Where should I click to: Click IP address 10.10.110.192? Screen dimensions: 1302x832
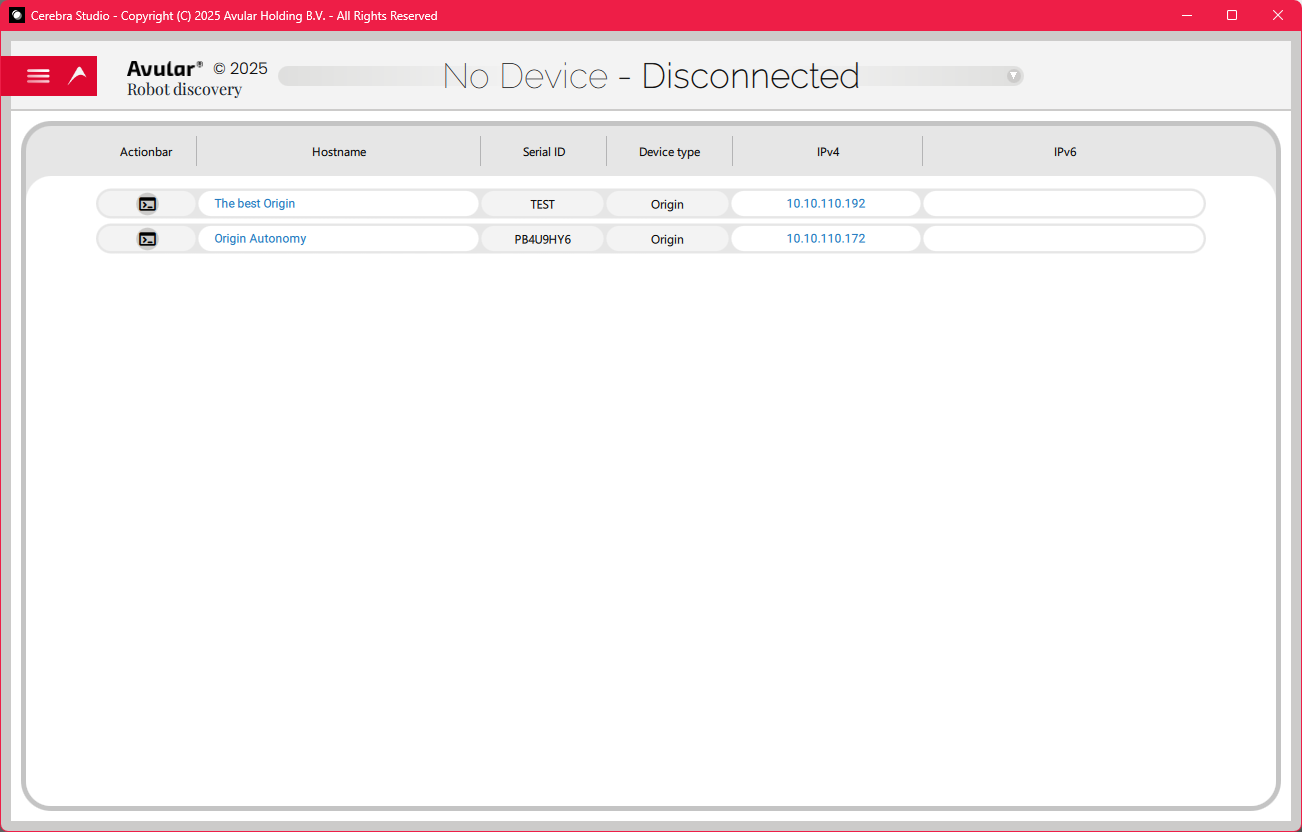tap(826, 204)
